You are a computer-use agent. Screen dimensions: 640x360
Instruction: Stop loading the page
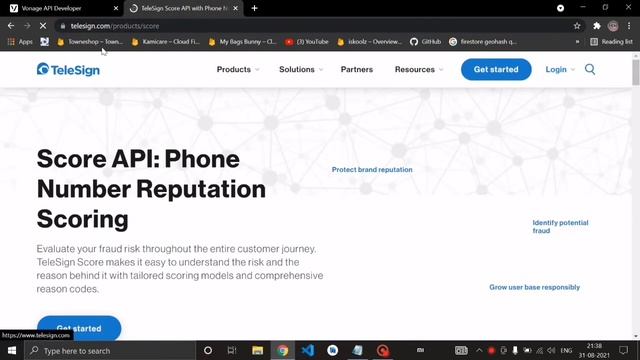point(43,26)
